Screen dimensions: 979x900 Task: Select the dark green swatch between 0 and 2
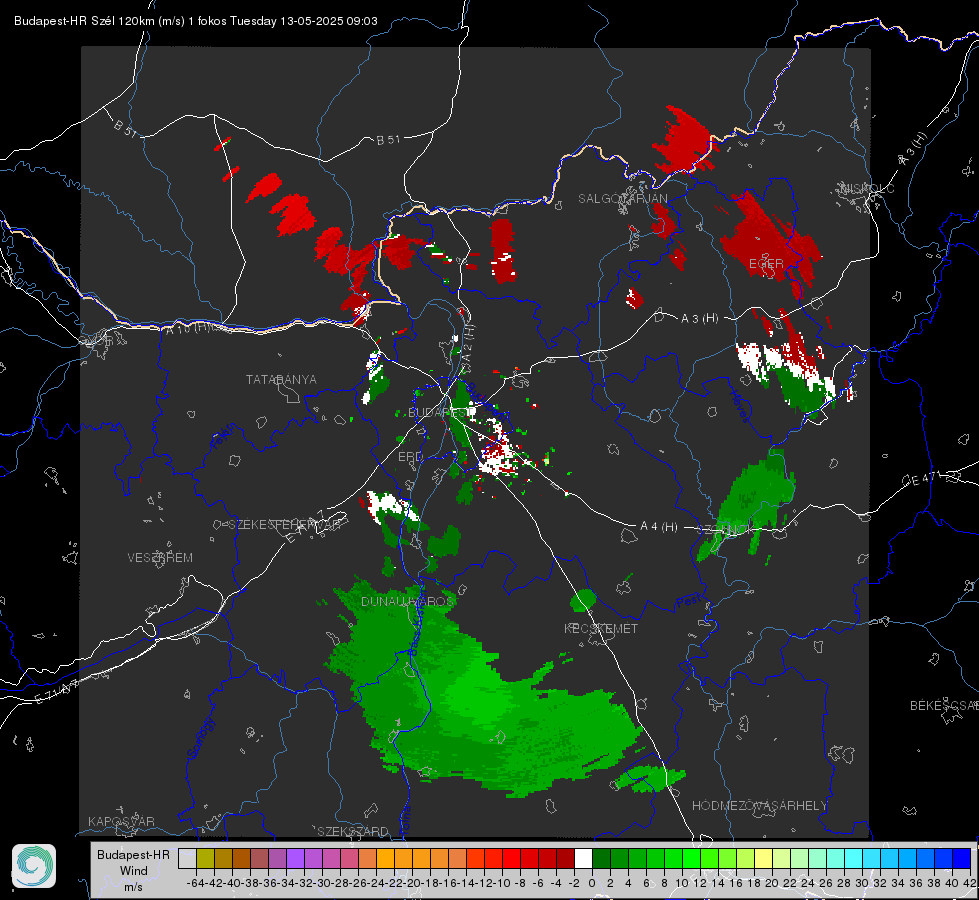601,859
